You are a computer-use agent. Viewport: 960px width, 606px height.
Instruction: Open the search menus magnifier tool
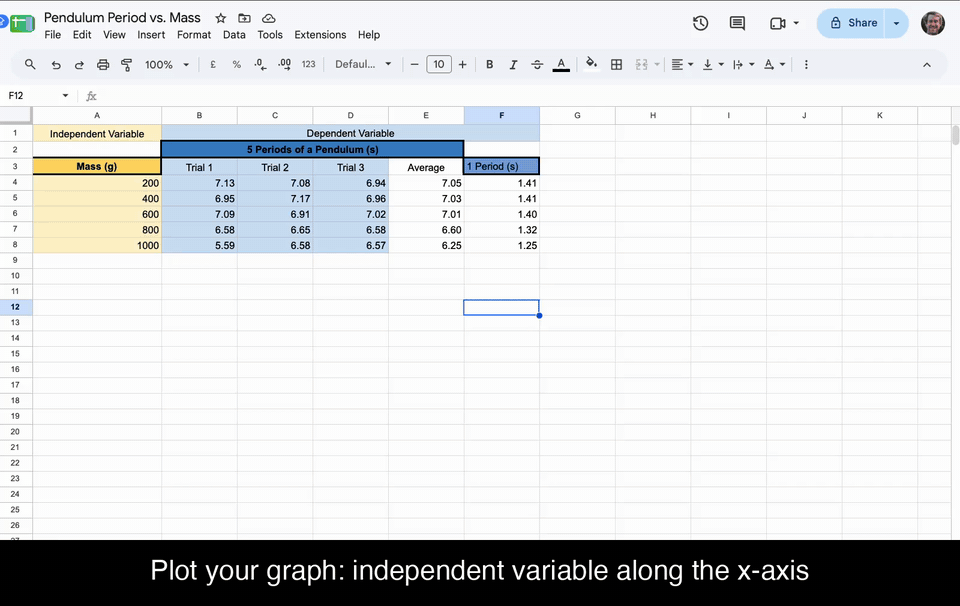click(29, 64)
